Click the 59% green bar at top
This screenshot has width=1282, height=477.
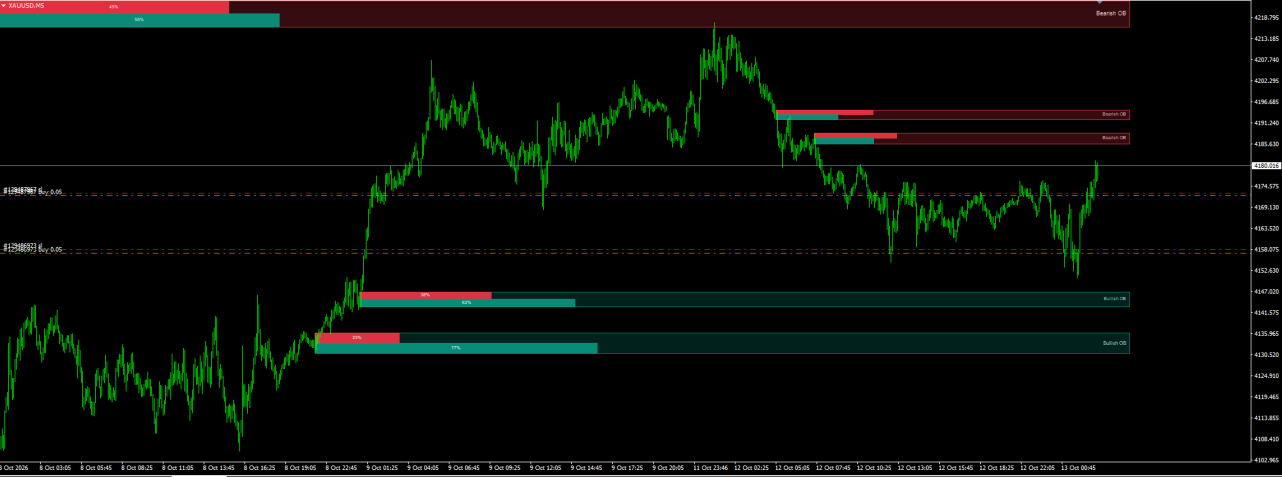(x=139, y=19)
